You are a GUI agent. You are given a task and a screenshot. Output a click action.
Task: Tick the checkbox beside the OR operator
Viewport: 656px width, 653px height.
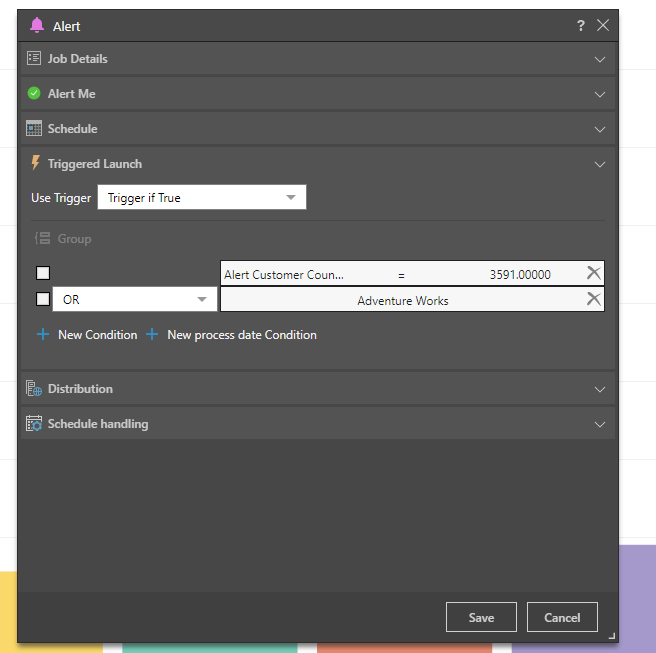tap(43, 299)
